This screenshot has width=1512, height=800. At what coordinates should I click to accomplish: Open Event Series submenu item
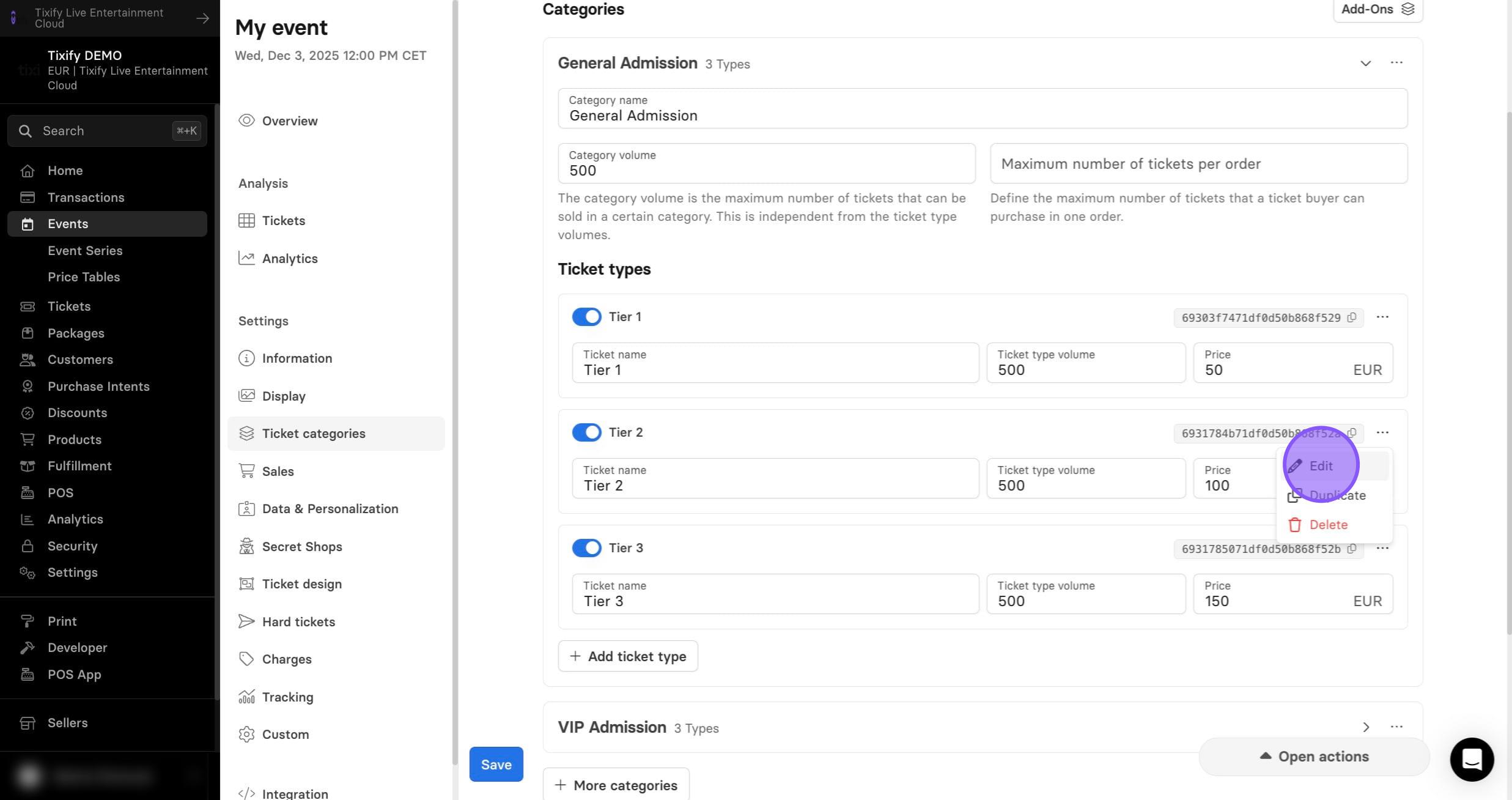pyautogui.click(x=85, y=250)
